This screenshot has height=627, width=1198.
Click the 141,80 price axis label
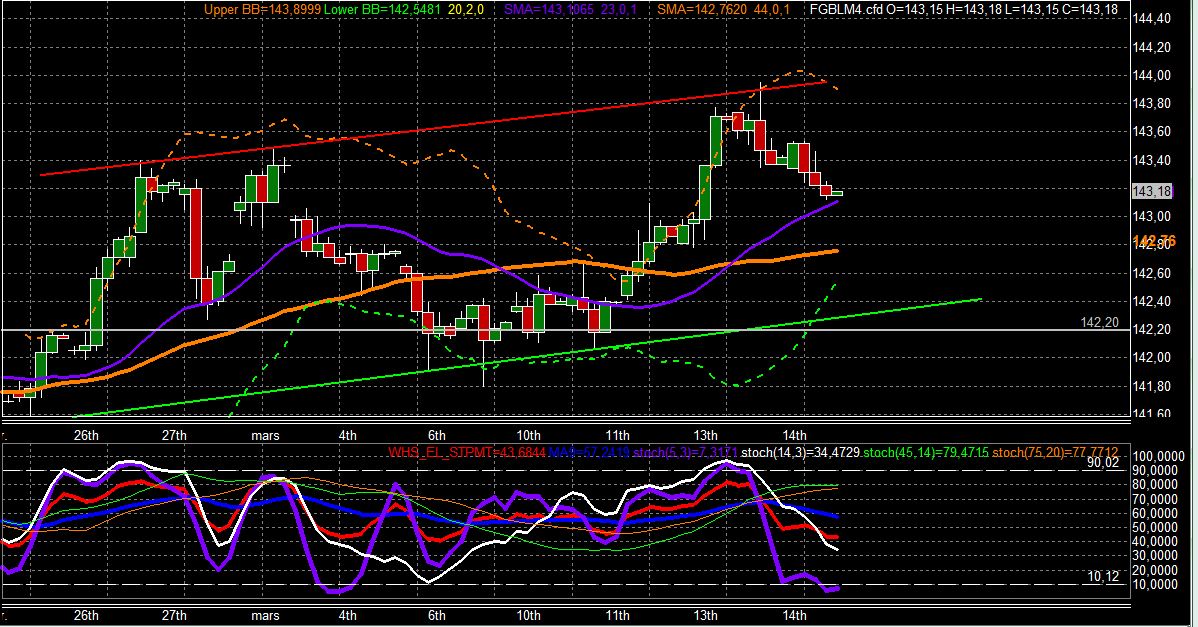click(1151, 386)
